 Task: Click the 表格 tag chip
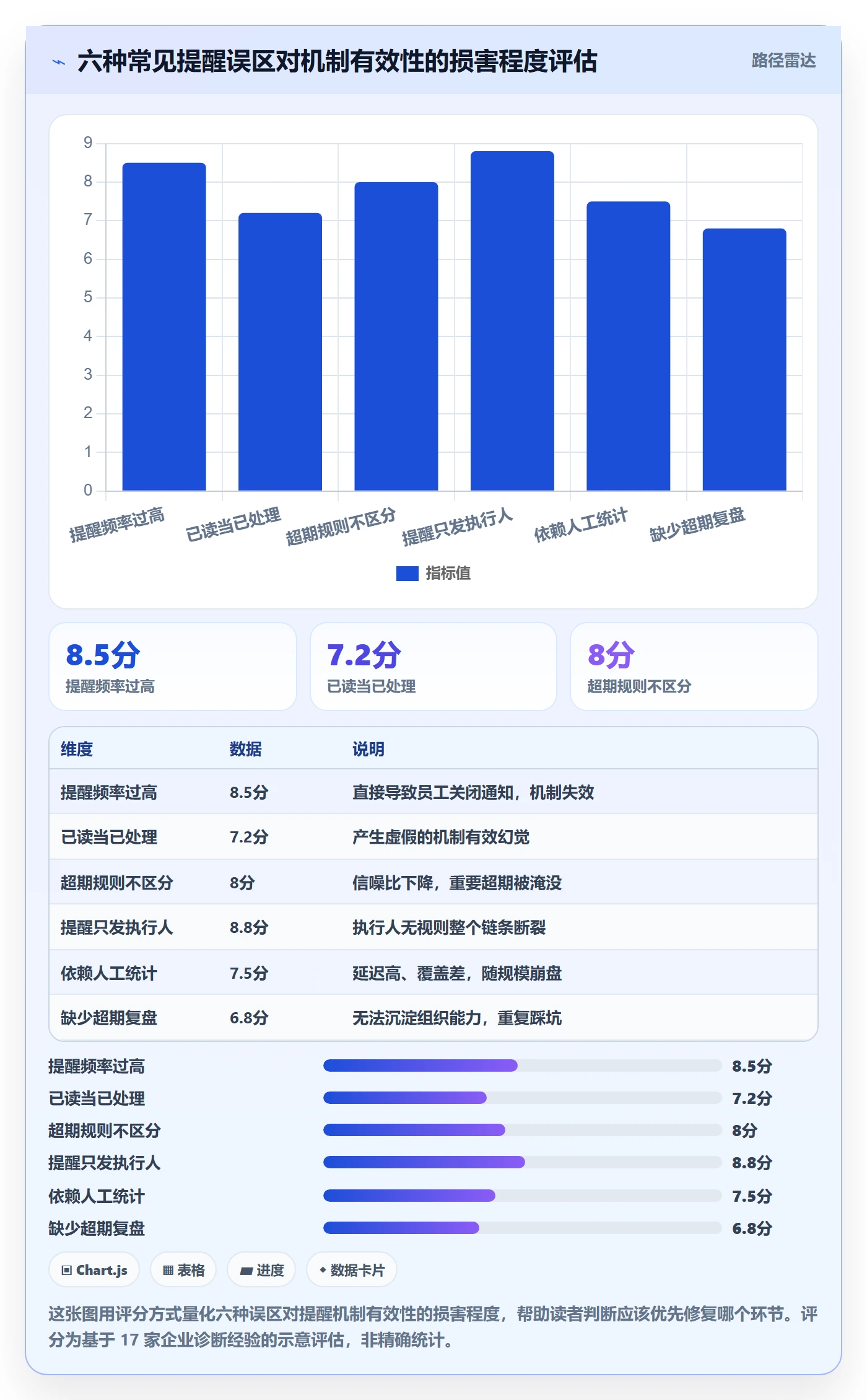183,1270
